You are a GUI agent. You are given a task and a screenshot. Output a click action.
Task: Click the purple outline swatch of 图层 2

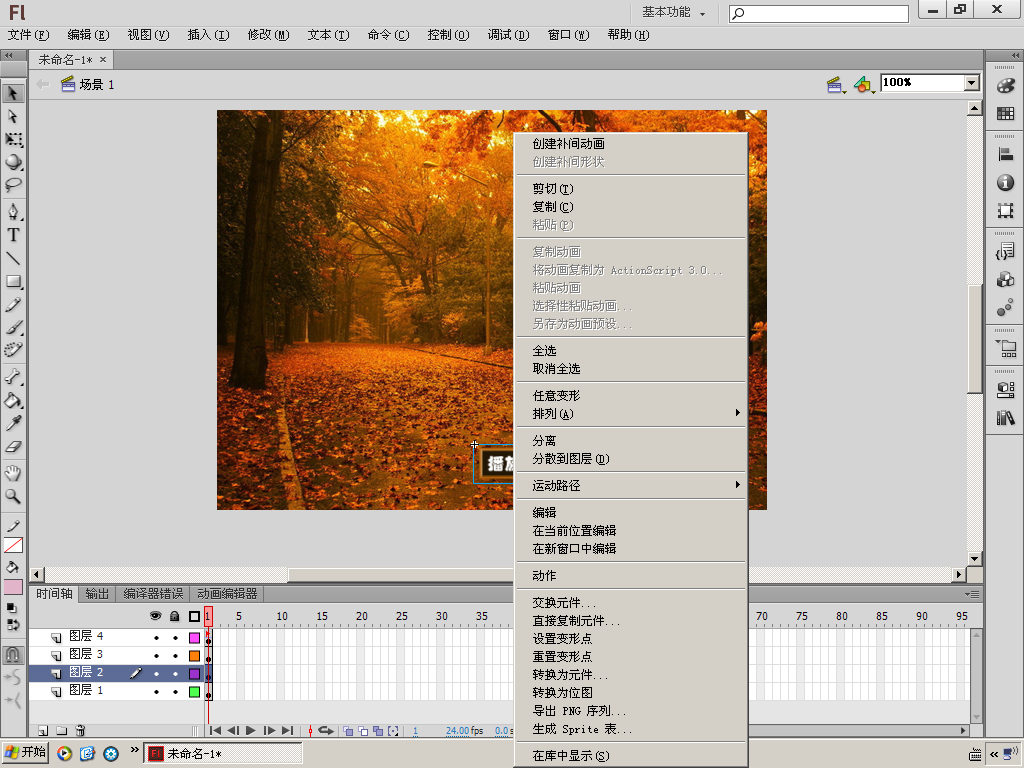[195, 673]
